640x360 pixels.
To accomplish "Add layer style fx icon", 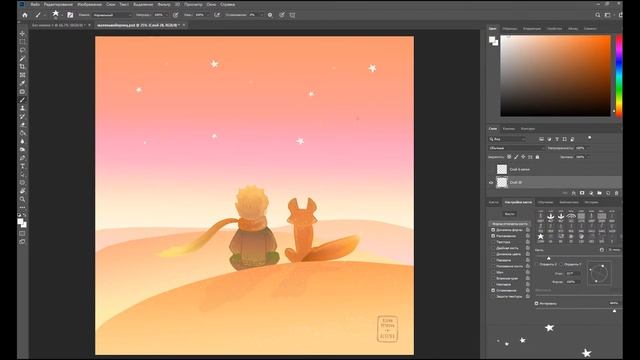I will [x=574, y=193].
